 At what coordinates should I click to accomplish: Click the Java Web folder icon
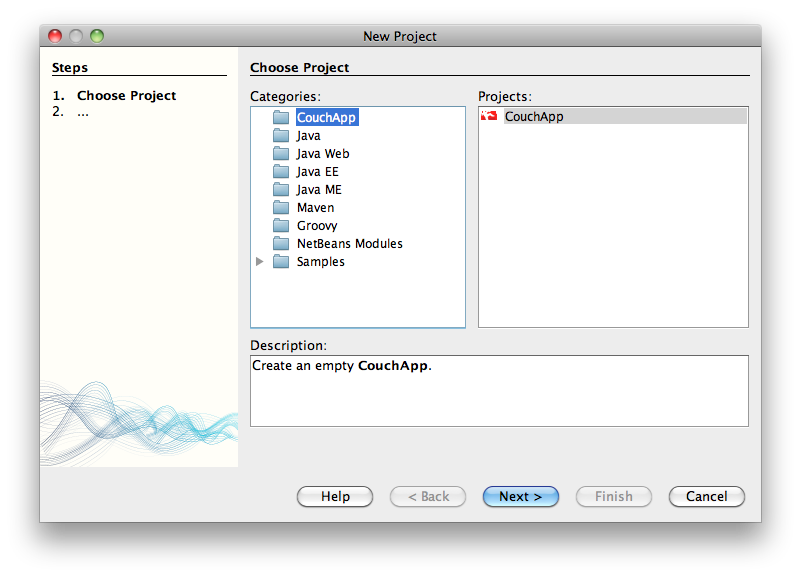280,153
